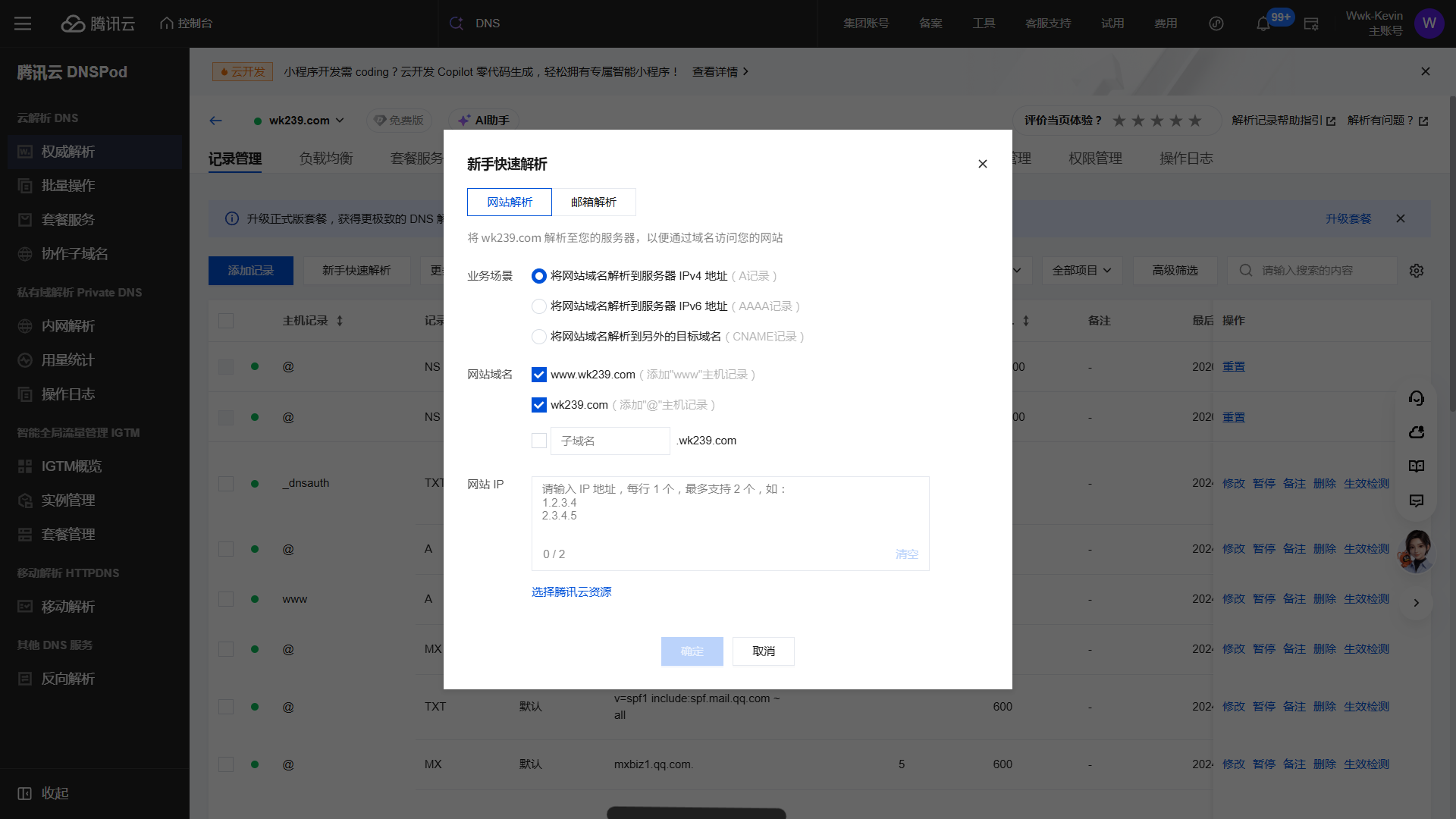This screenshot has width=1456, height=819.
Task: Click the Tencent Cloud logo
Action: [x=98, y=24]
